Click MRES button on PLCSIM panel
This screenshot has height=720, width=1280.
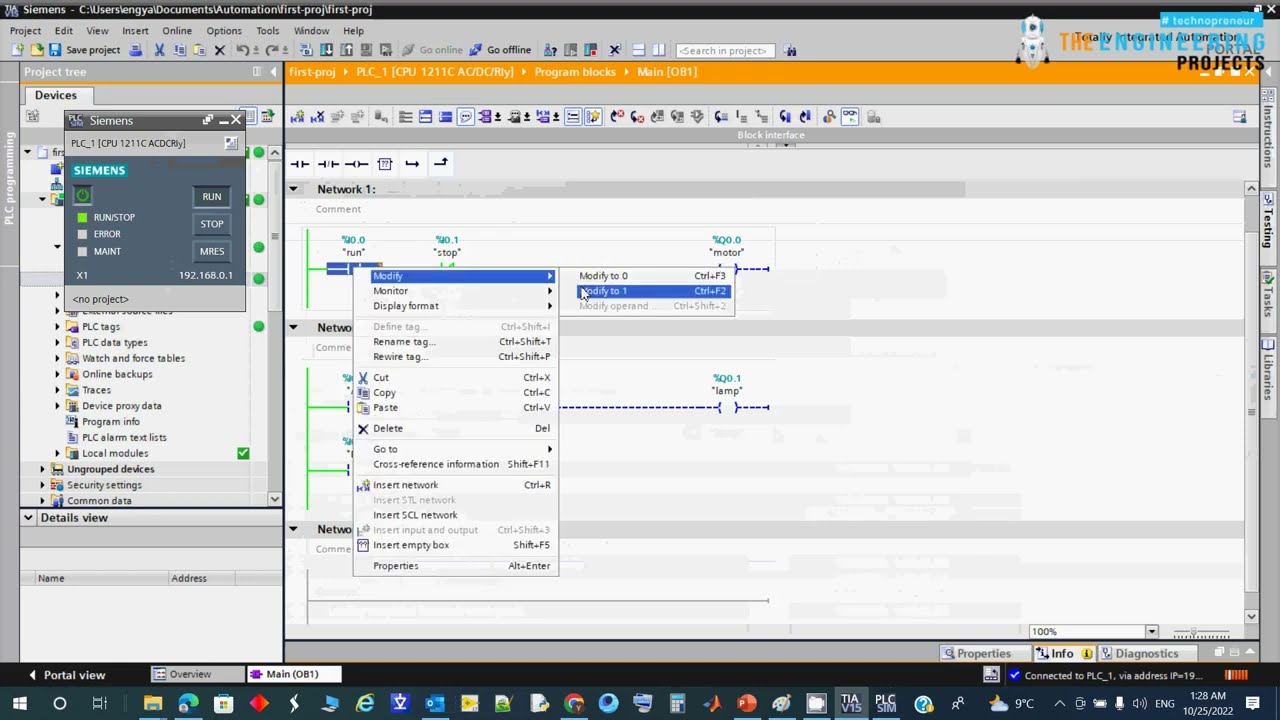pyautogui.click(x=212, y=251)
